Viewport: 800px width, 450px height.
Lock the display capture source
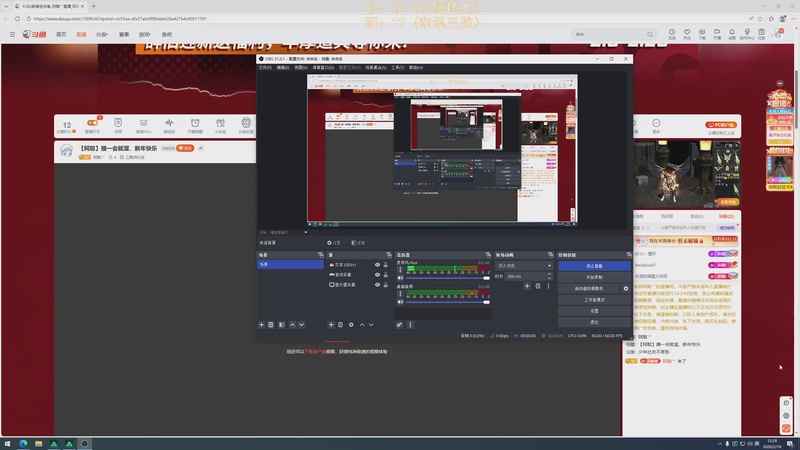coord(386,285)
